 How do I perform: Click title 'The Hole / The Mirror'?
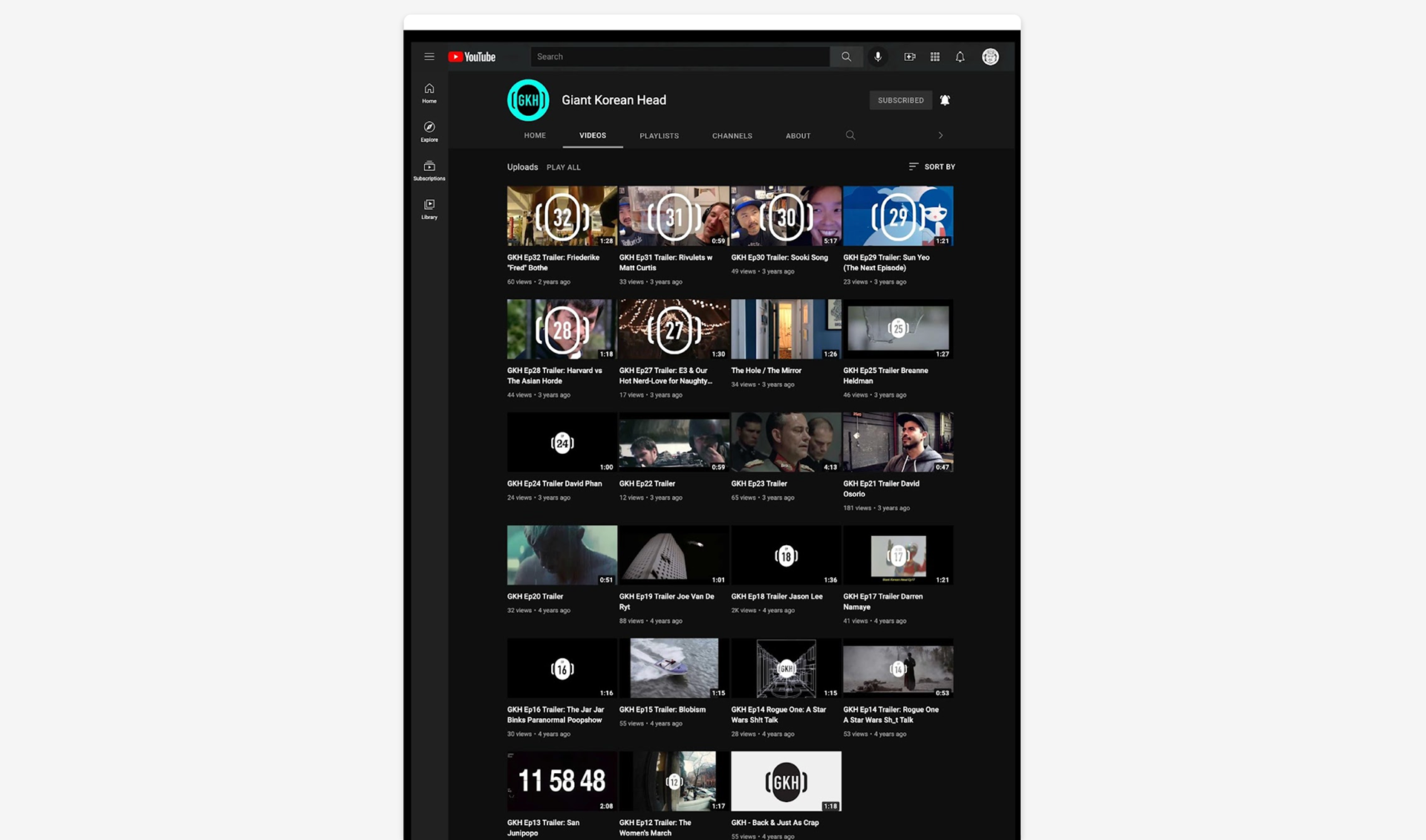pyautogui.click(x=766, y=371)
